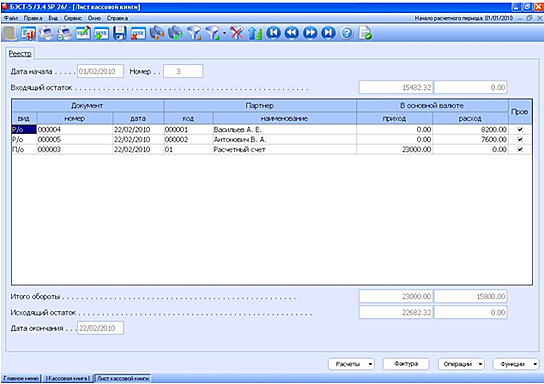Screen dimensions: 544x384
Task: Click the наименование column header
Action: pos(284,118)
